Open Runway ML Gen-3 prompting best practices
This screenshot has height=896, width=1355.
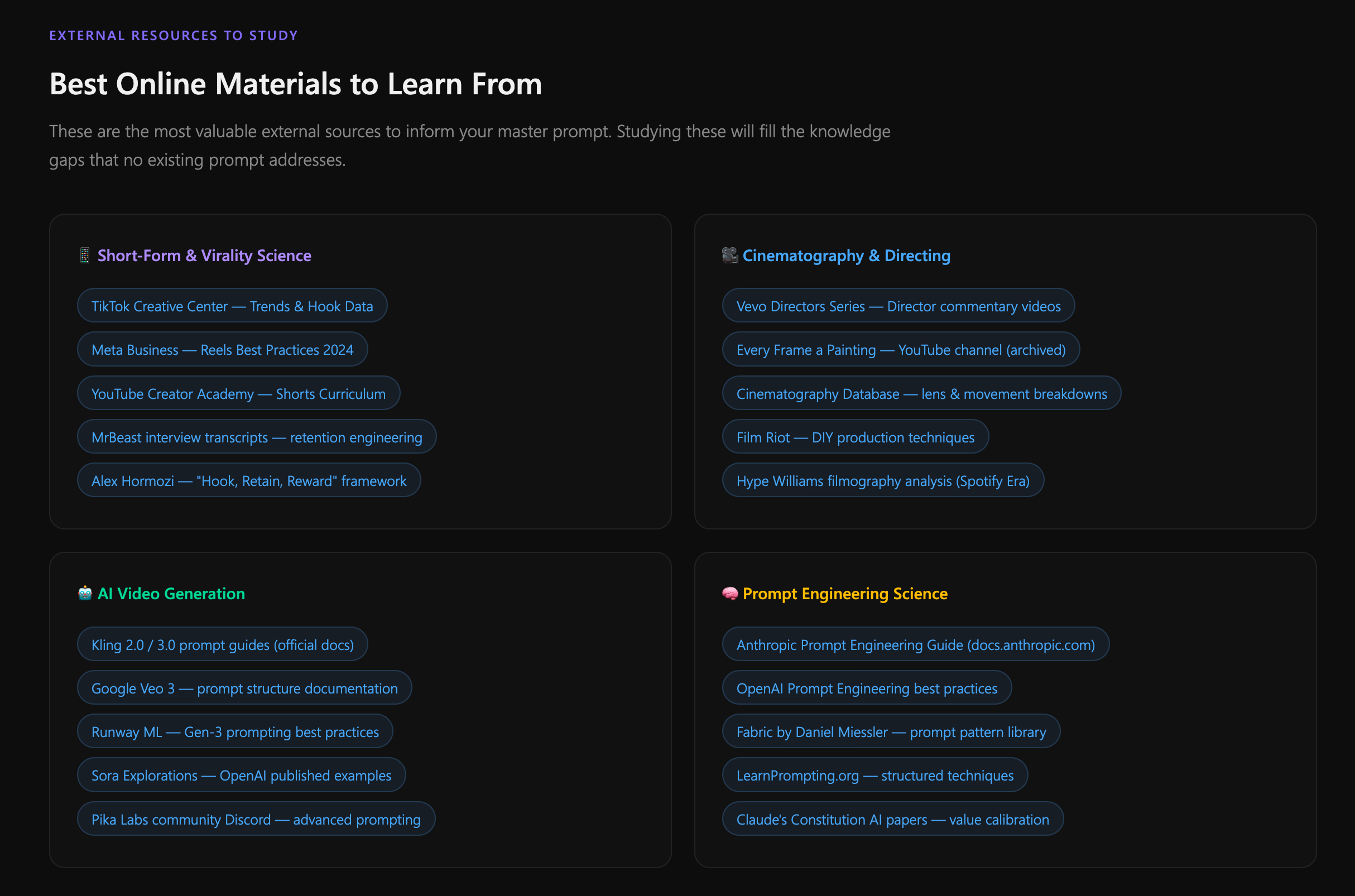(x=235, y=731)
